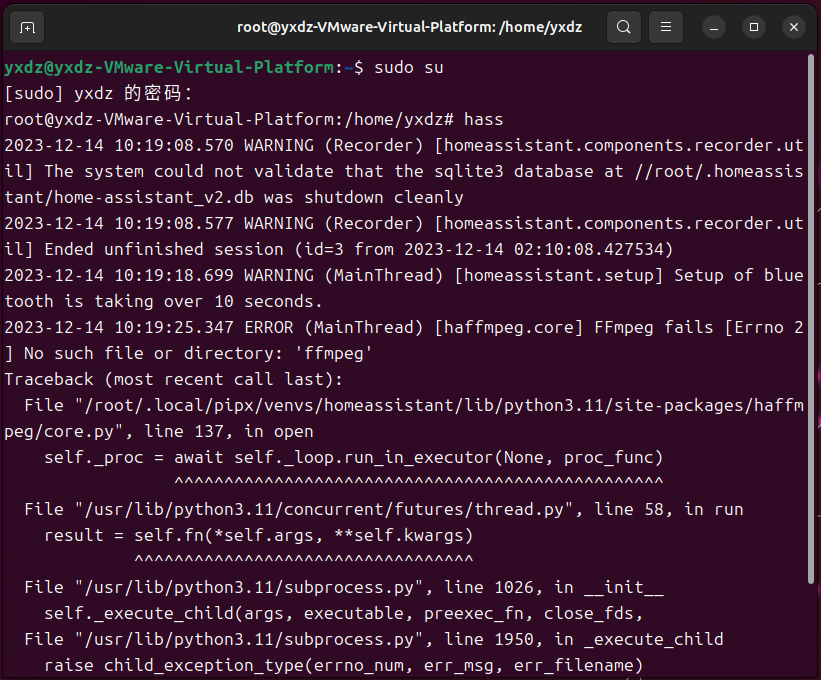Minimize the terminal window
The height and width of the screenshot is (680, 821).
coord(714,27)
